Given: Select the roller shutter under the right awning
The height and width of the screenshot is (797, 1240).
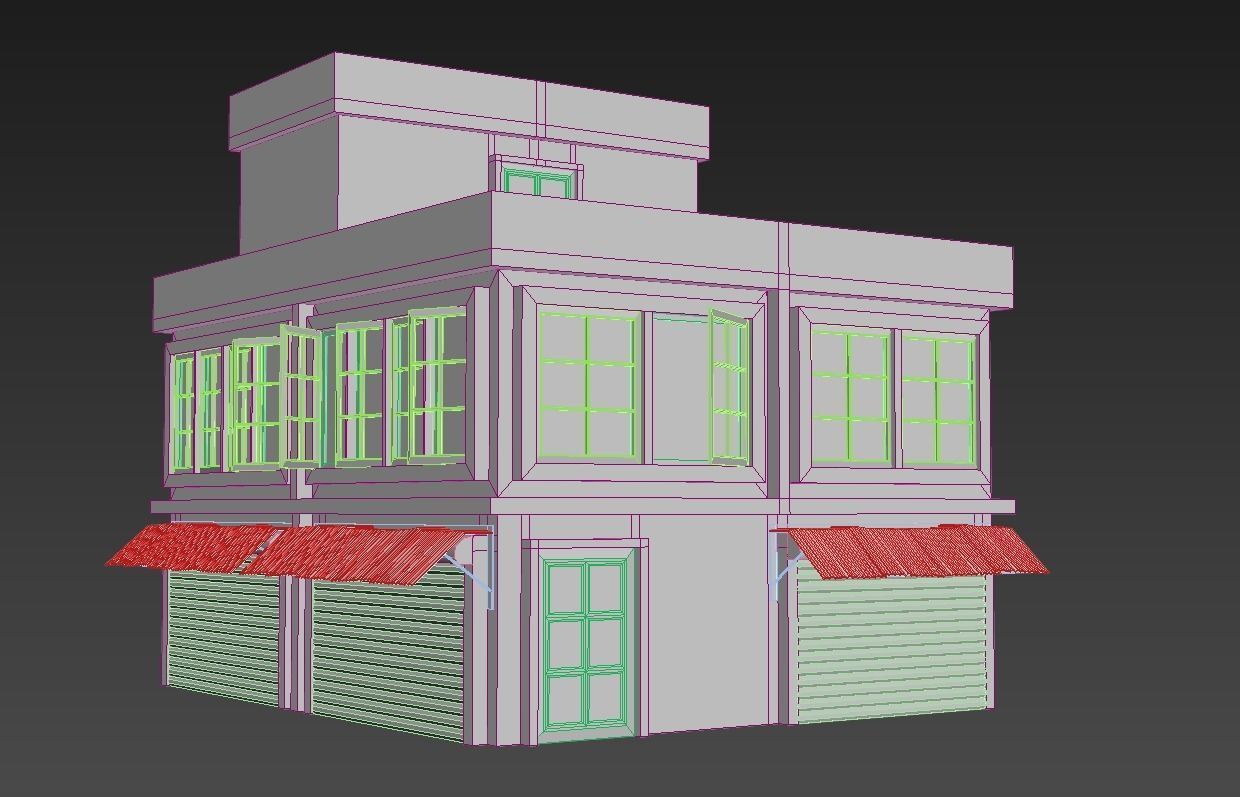Looking at the screenshot, I should [x=893, y=648].
